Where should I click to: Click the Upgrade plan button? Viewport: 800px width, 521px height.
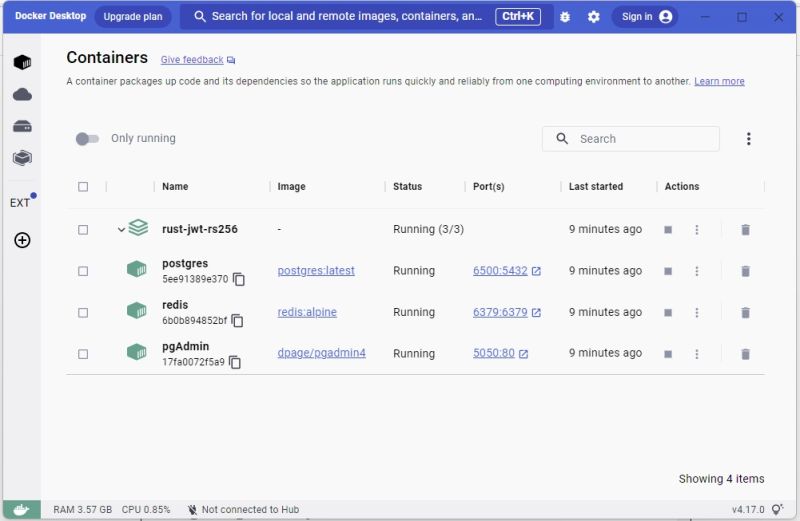point(133,17)
